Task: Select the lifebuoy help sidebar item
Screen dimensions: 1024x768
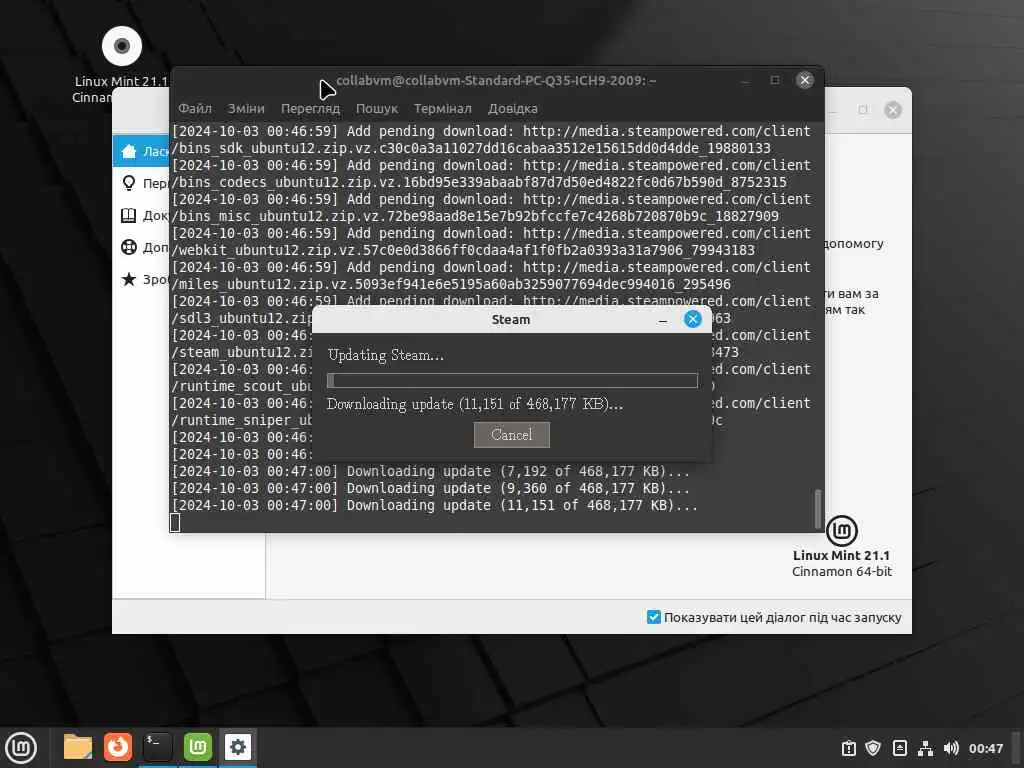Action: tap(142, 248)
